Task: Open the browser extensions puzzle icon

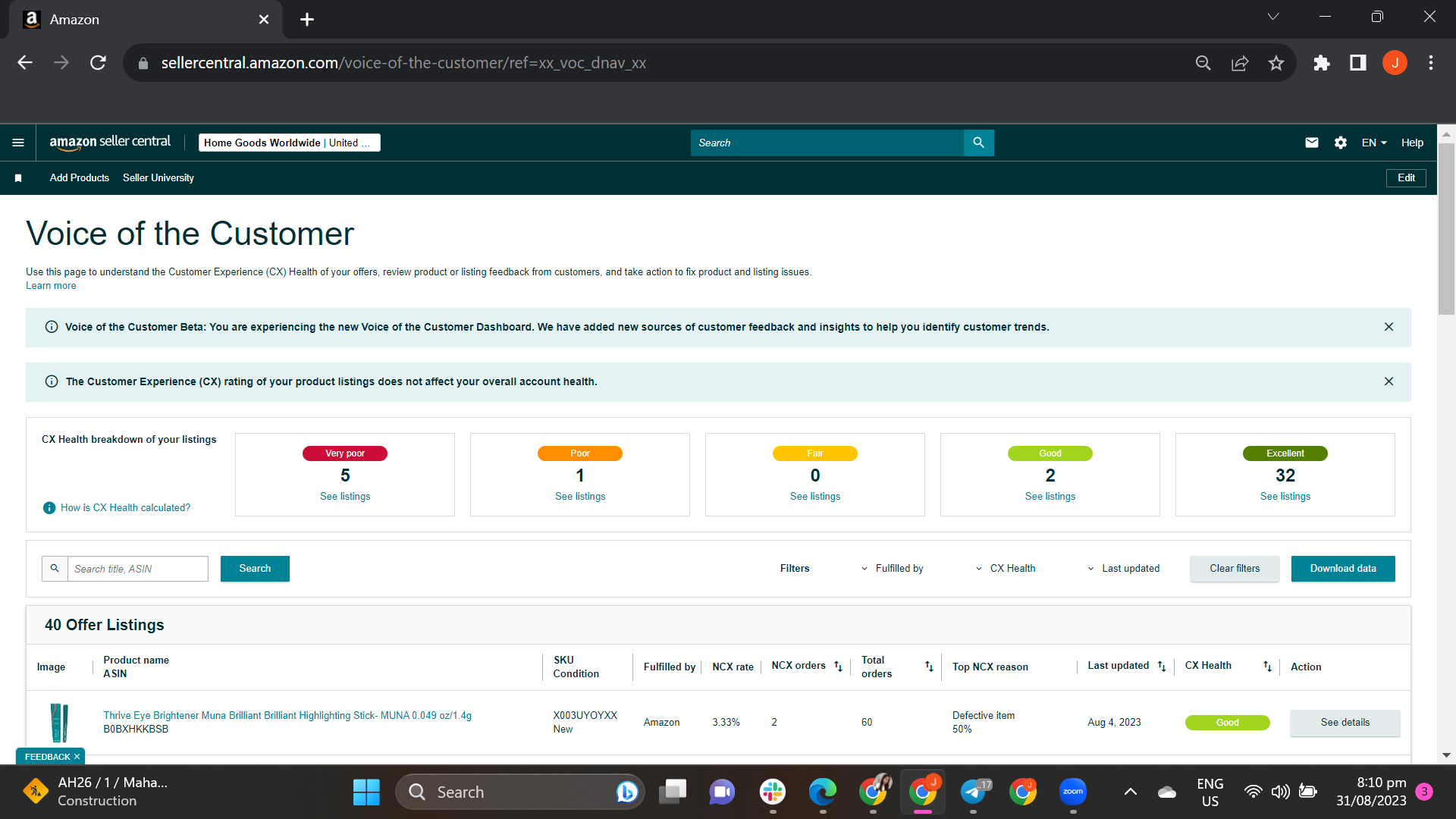Action: point(1322,63)
